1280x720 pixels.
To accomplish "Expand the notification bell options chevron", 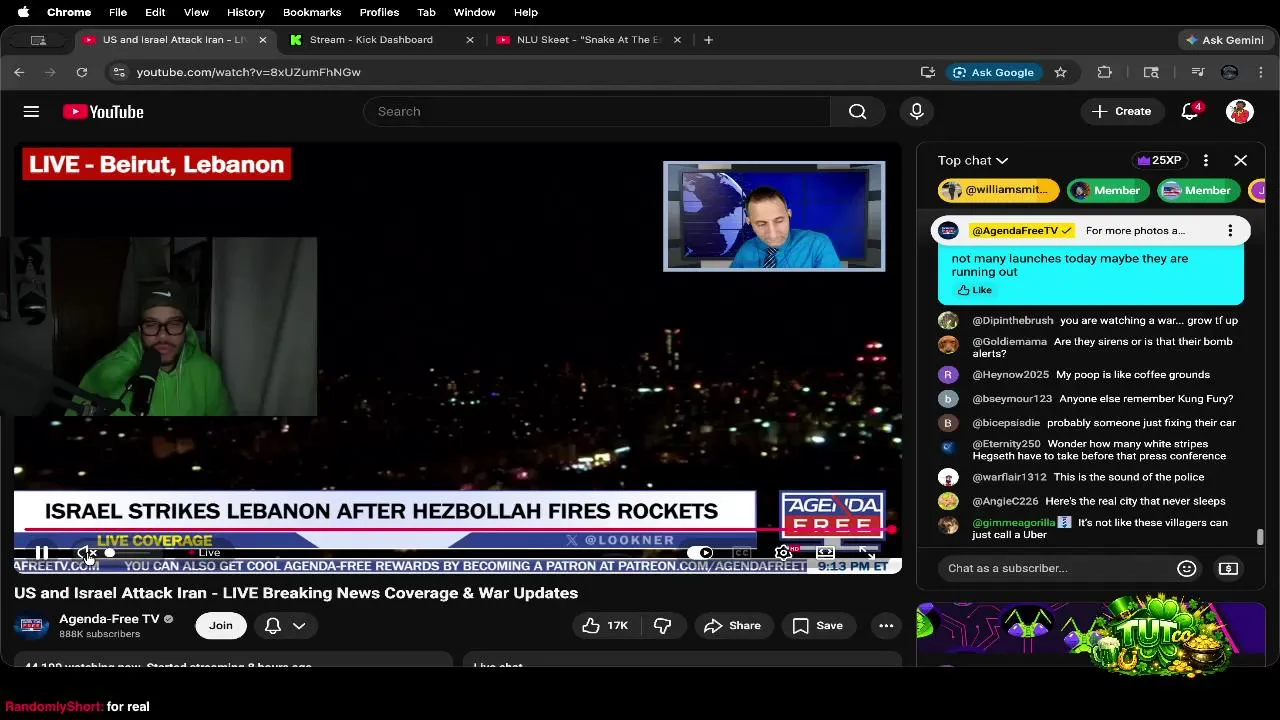I will 299,626.
